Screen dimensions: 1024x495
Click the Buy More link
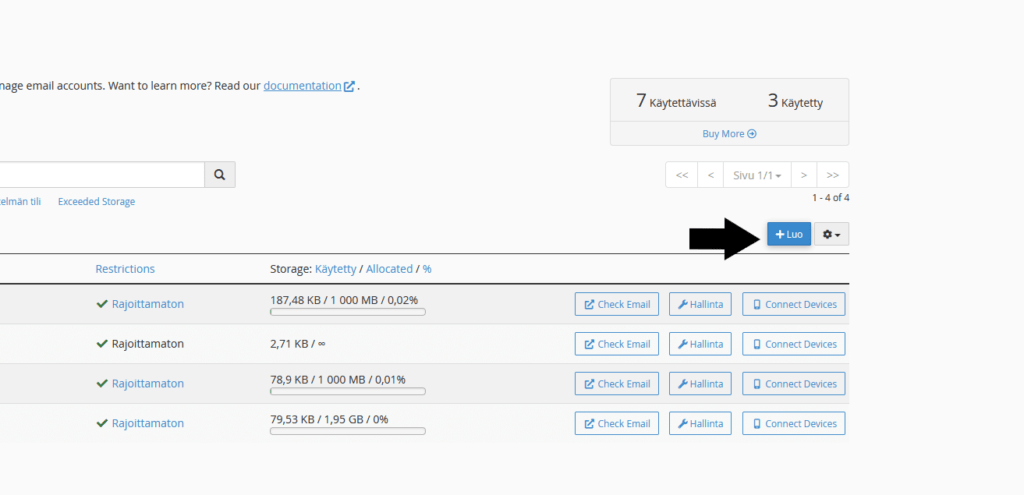pos(729,134)
